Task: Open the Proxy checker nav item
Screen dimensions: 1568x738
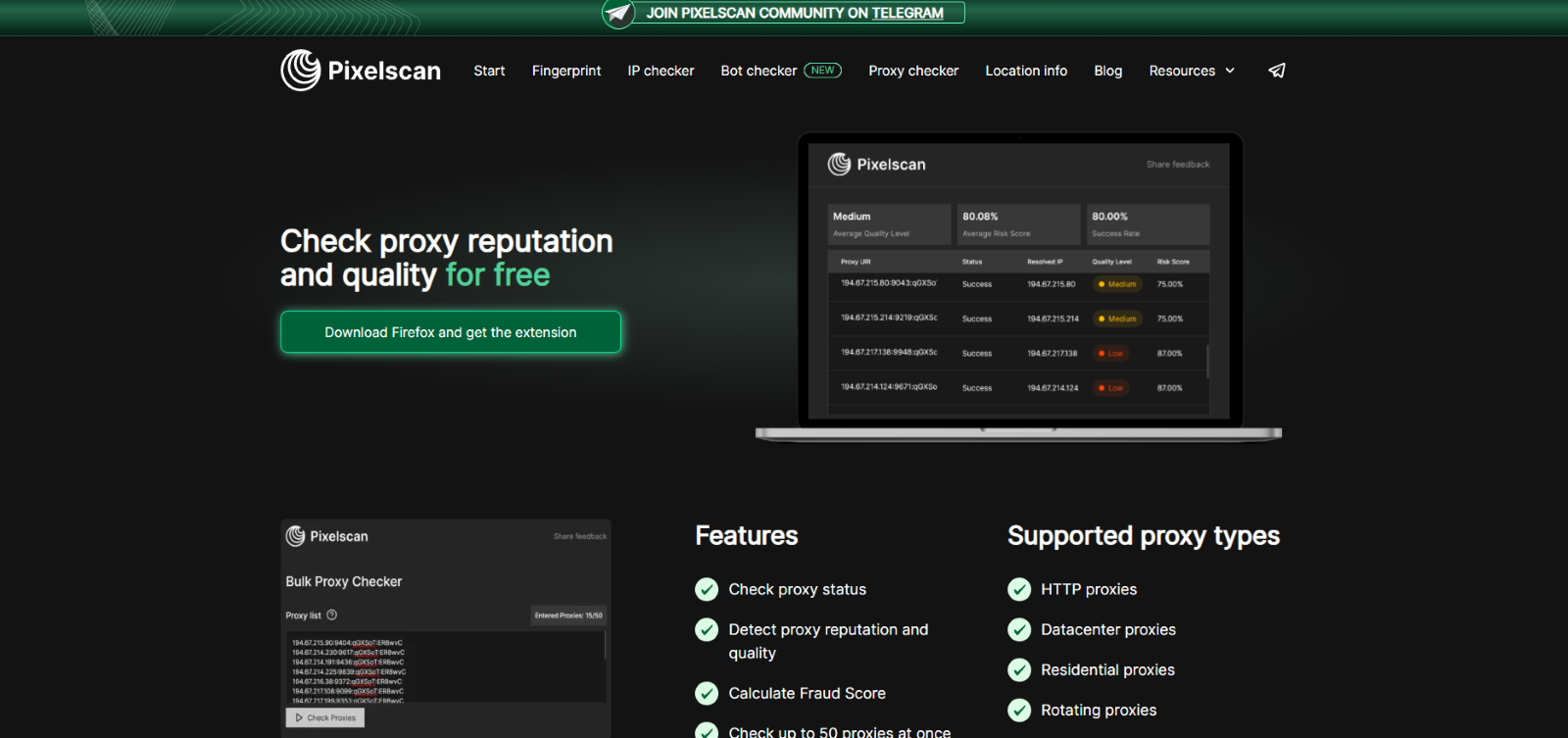Action: 913,71
